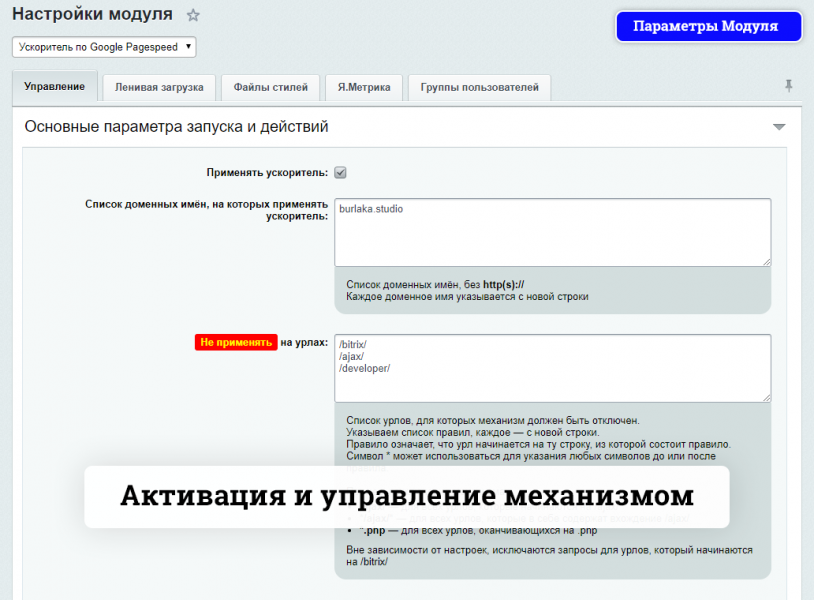The height and width of the screenshot is (600, 814).
Task: Click the pin icon right of the tabs
Action: point(789,86)
